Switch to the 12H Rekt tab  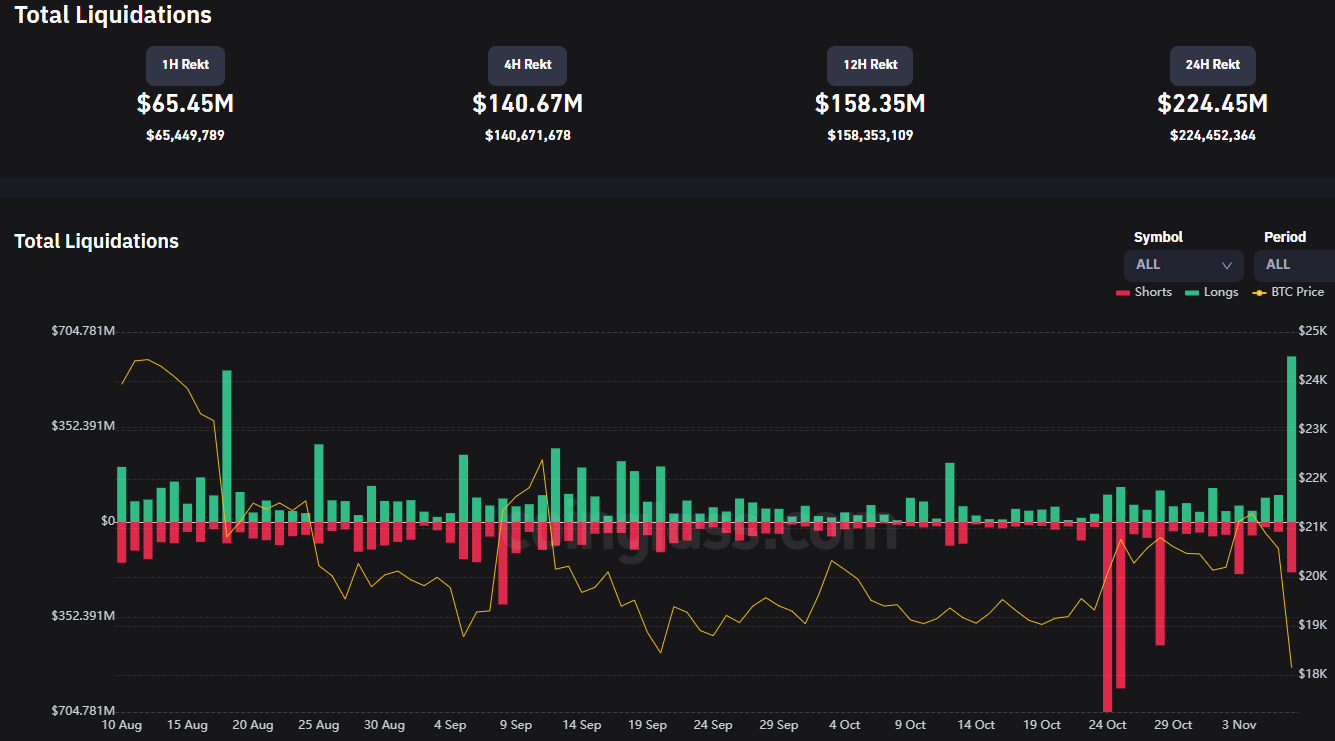(x=869, y=65)
